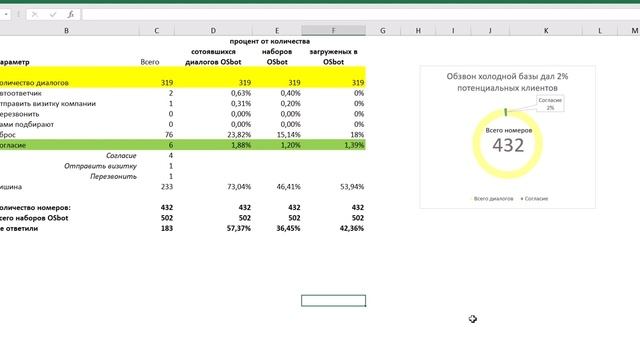Click the green 1,20% cell
The width and height of the screenshot is (640, 360).
[290, 145]
